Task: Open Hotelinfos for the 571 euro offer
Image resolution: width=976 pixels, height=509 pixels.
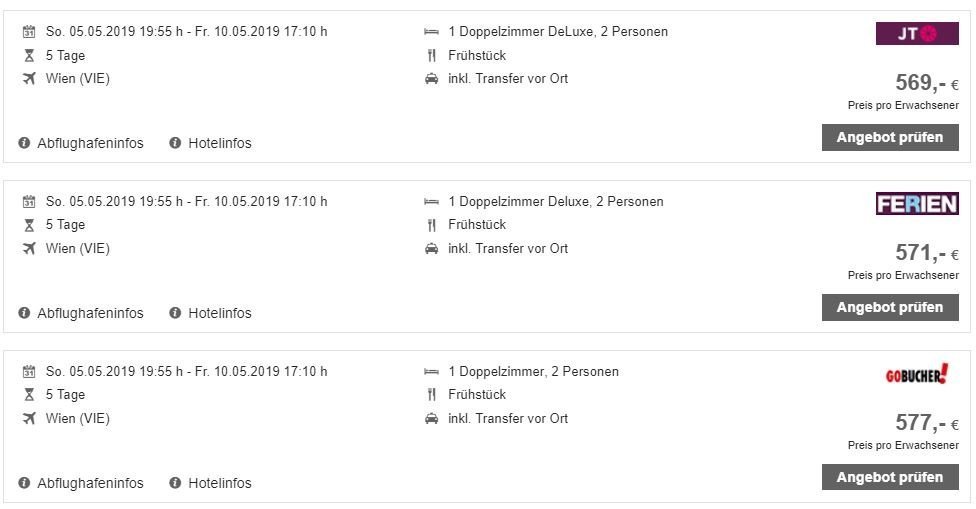Action: pos(219,313)
